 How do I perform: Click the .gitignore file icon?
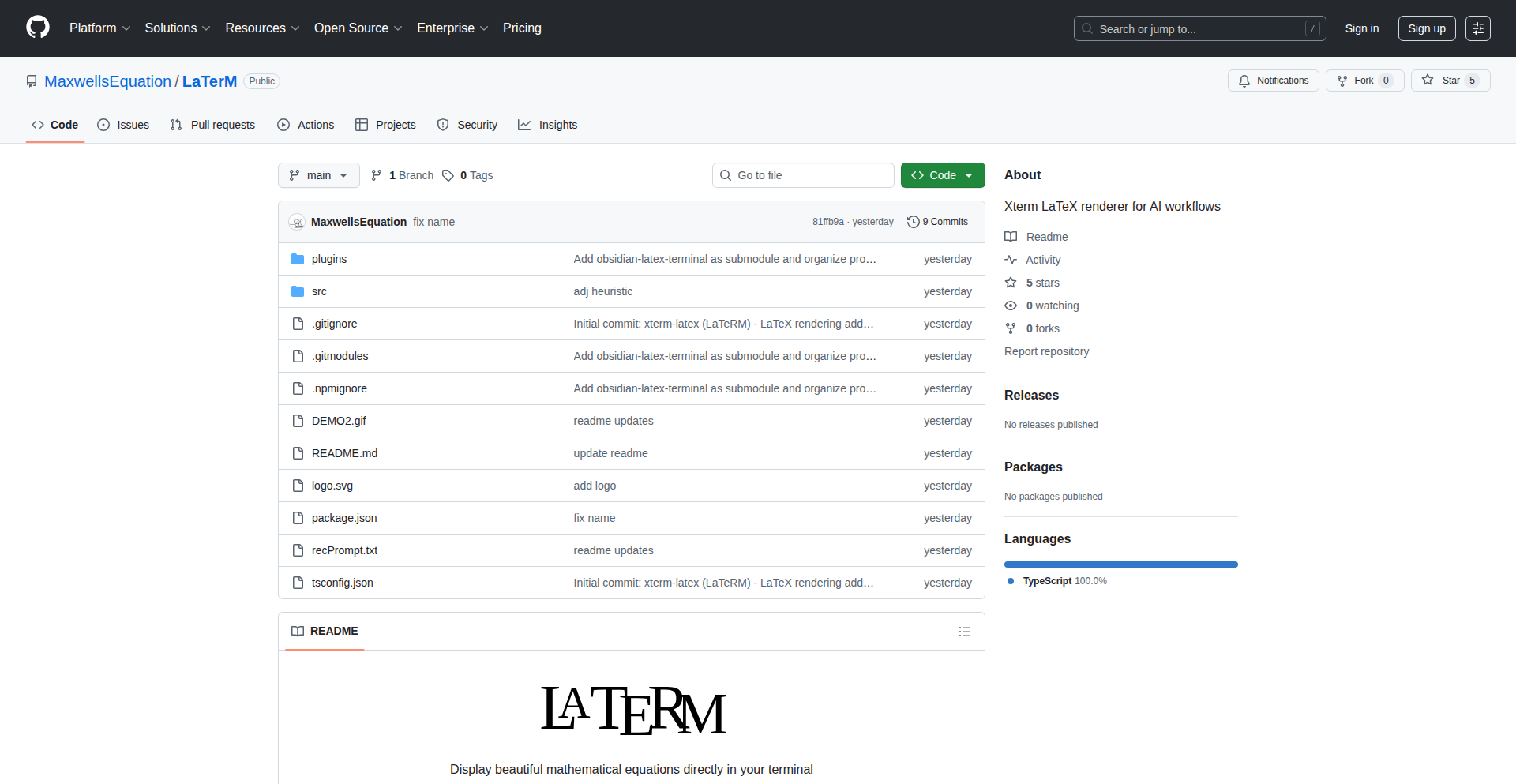pyautogui.click(x=298, y=324)
